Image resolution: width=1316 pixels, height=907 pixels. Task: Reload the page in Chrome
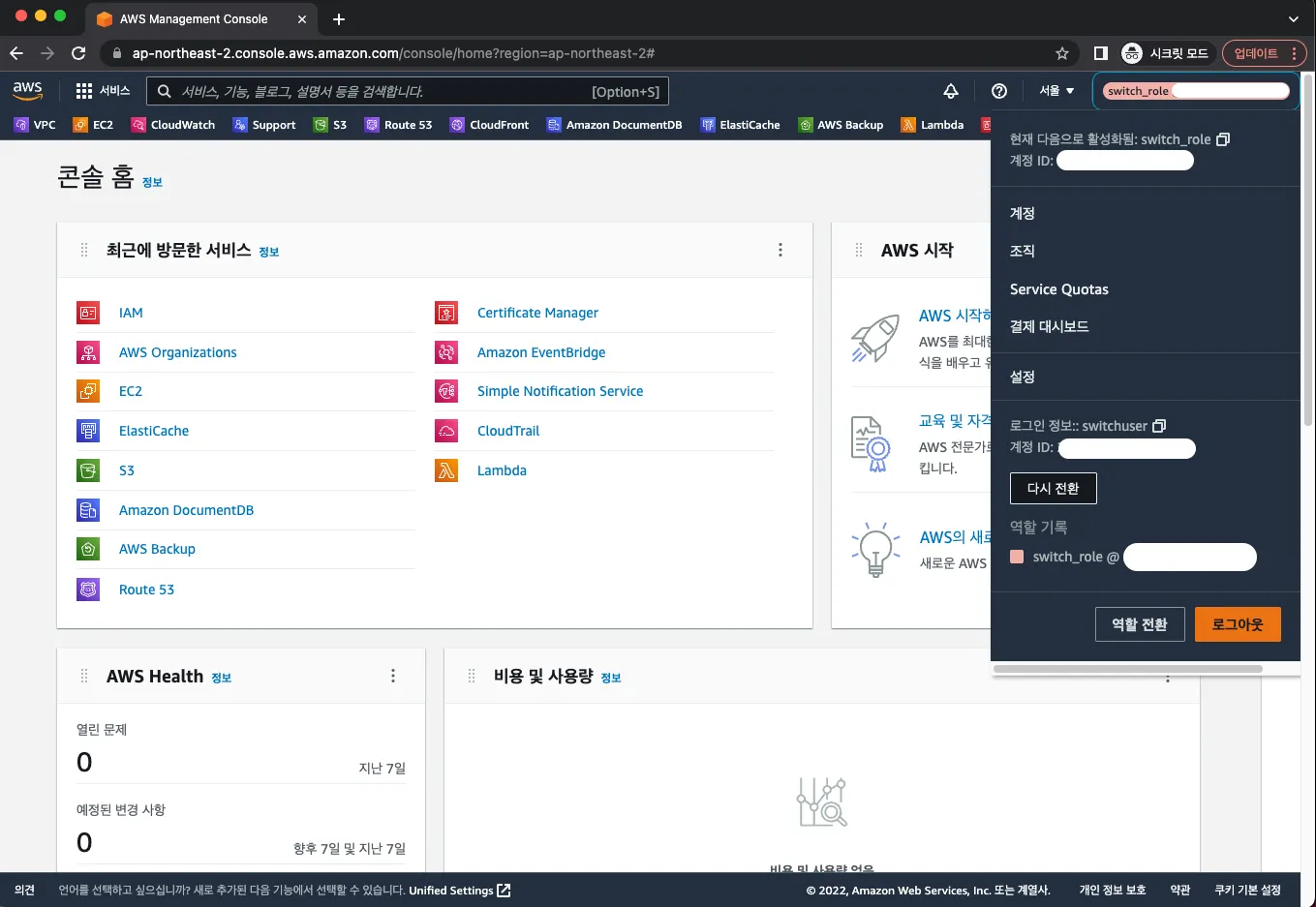tap(78, 53)
